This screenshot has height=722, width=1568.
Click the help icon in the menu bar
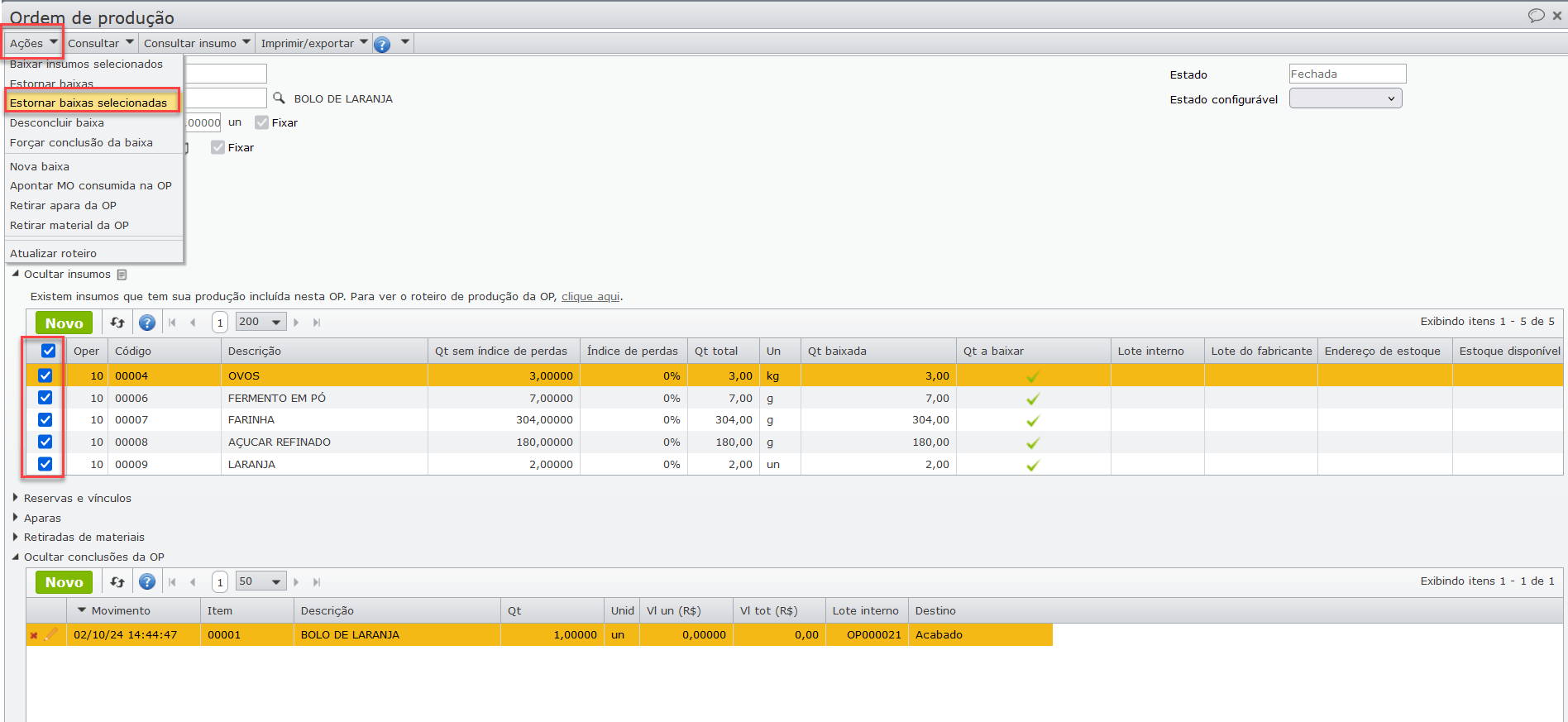pos(382,44)
